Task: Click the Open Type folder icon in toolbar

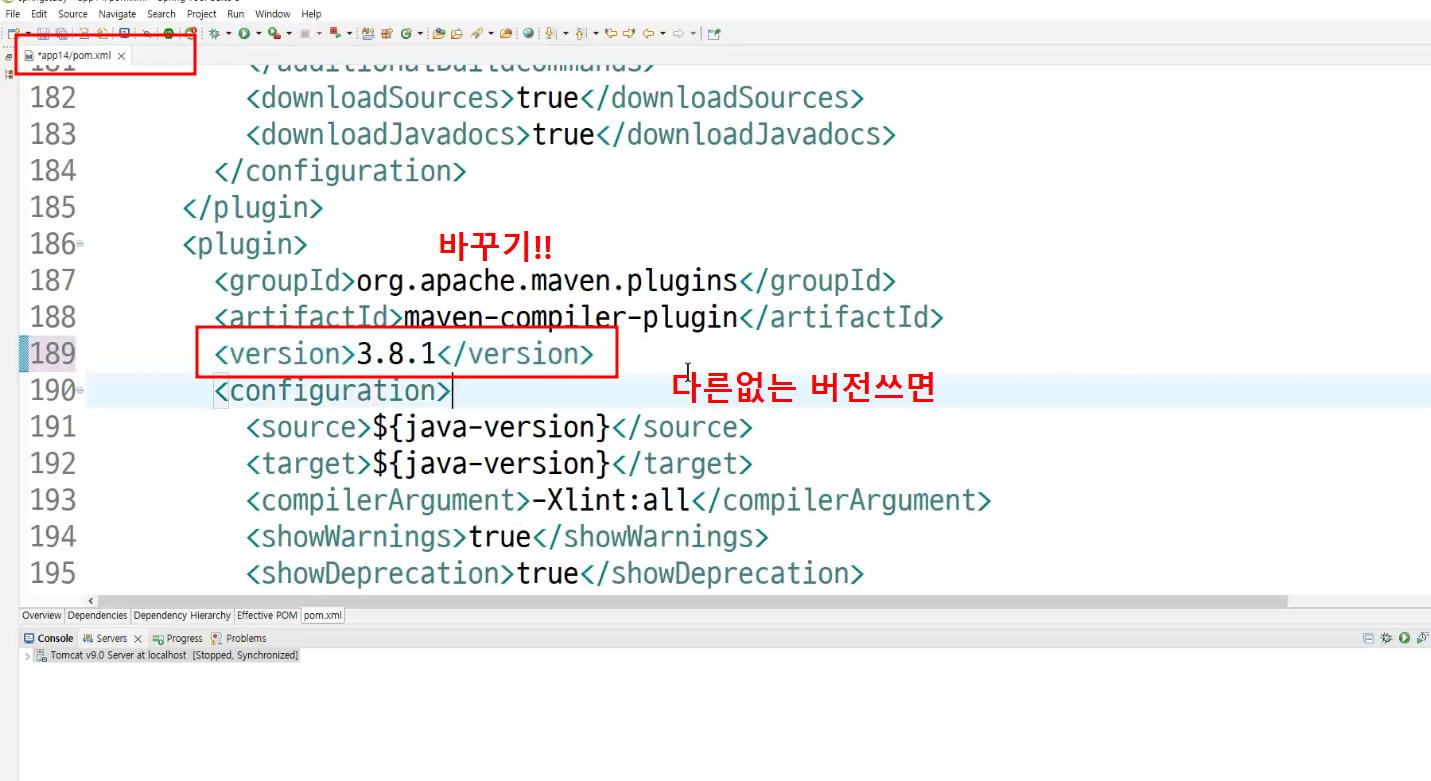Action: 438,33
